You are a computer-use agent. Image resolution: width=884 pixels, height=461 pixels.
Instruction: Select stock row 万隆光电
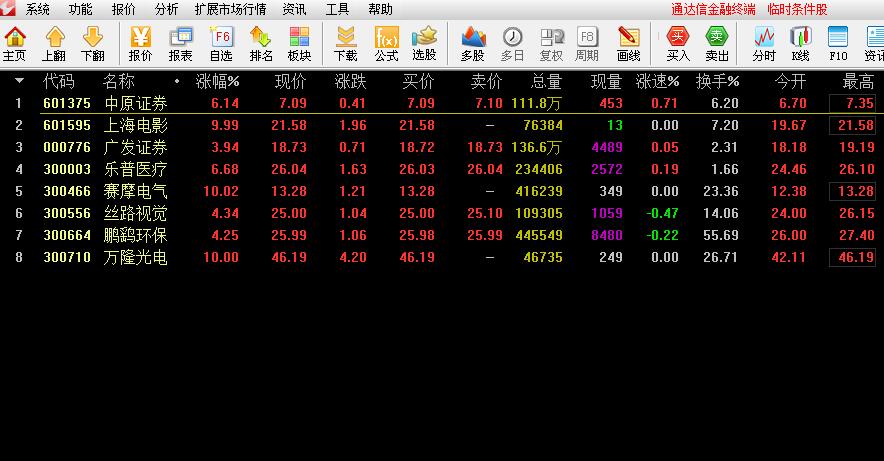point(442,257)
